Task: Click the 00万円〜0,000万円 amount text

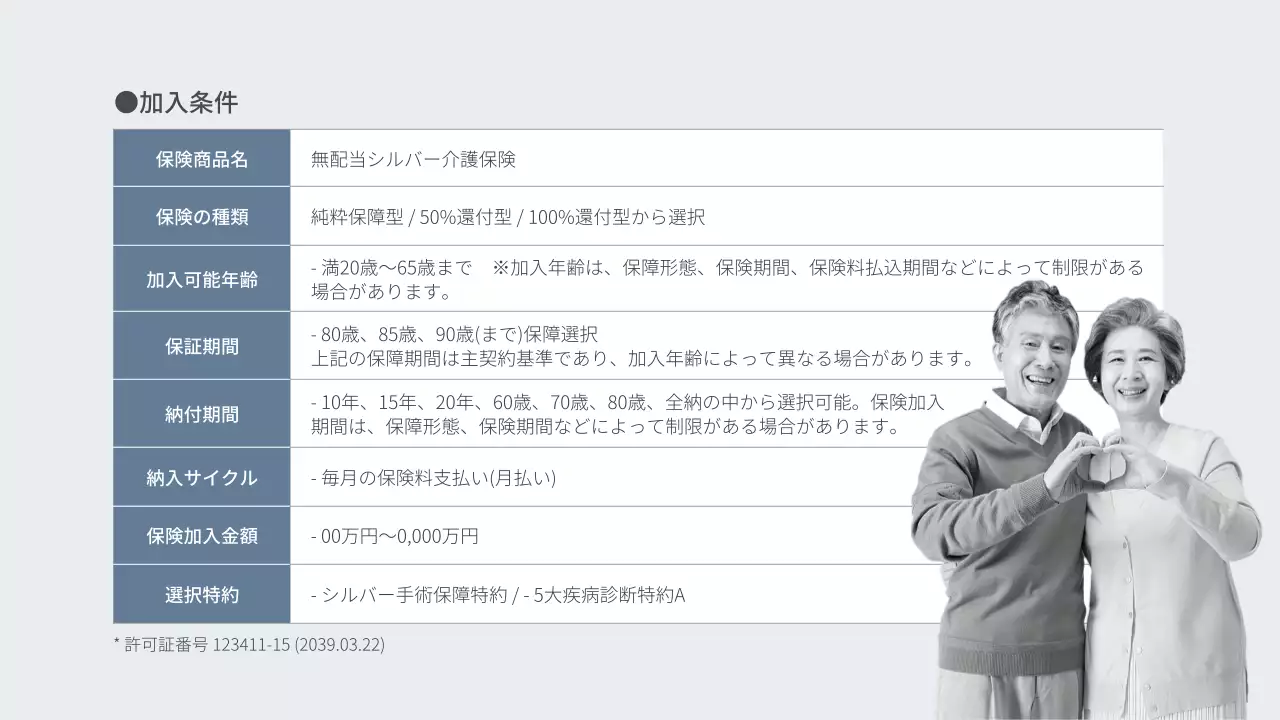Action: 399,536
